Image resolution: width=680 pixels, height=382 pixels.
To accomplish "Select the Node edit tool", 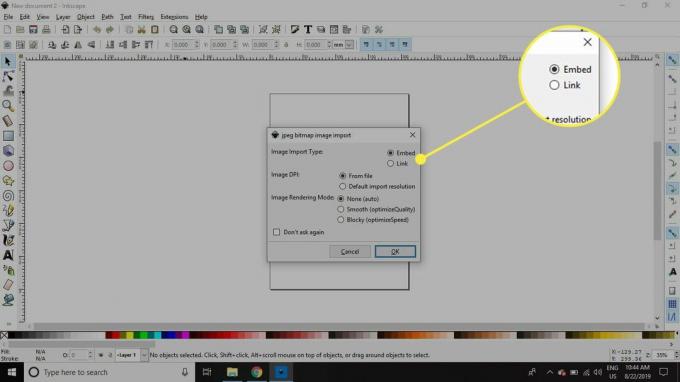I will (8, 76).
